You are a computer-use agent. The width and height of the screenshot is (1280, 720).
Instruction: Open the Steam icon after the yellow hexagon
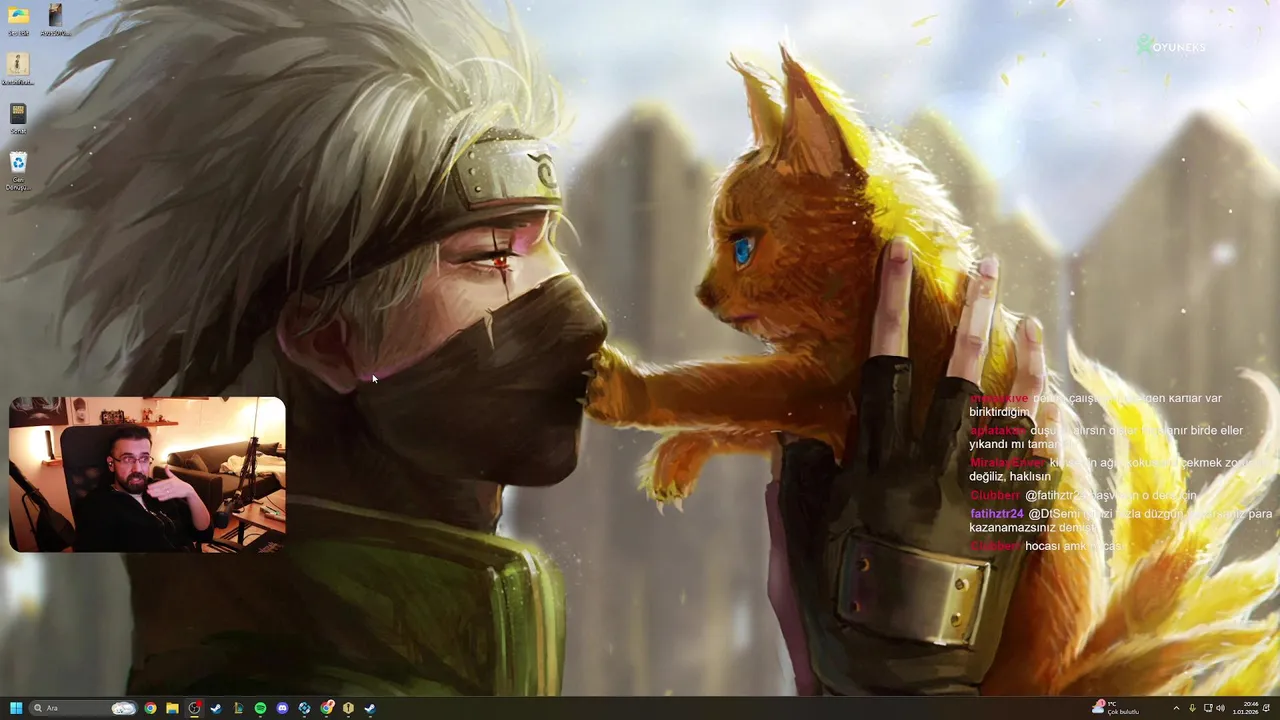370,708
